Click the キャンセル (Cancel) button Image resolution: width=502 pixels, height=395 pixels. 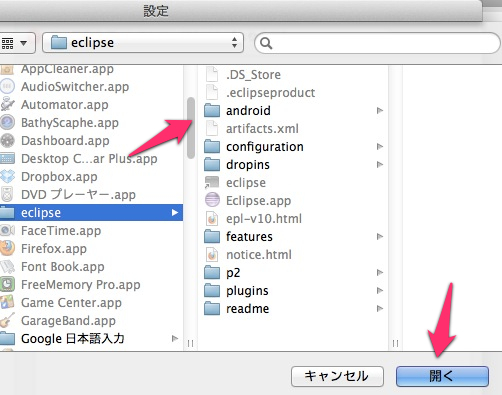(337, 376)
